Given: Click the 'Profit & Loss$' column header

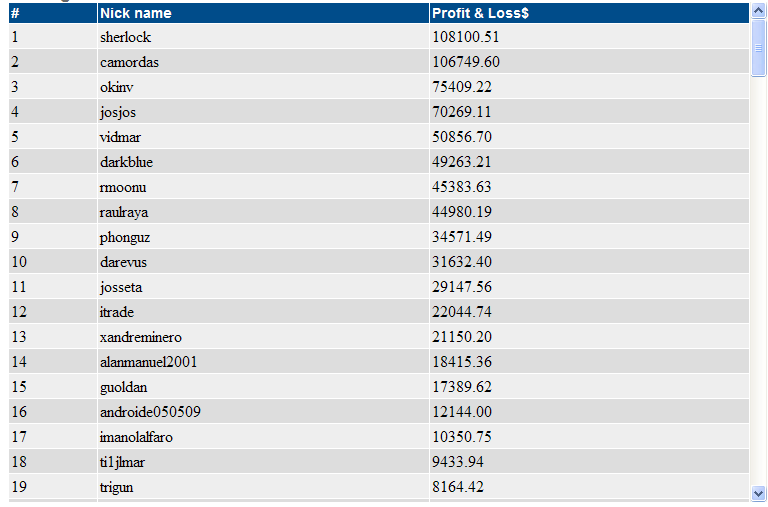Looking at the screenshot, I should pyautogui.click(x=480, y=13).
